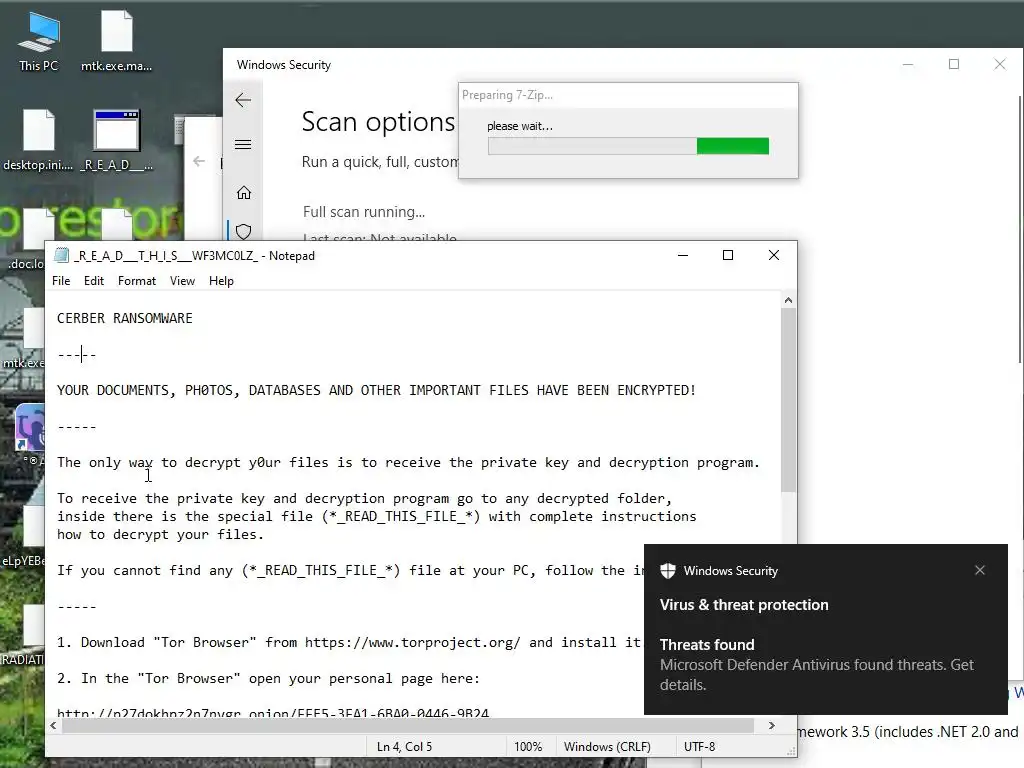Image resolution: width=1024 pixels, height=768 pixels.
Task: Open View menu in Notepad
Action: (182, 281)
